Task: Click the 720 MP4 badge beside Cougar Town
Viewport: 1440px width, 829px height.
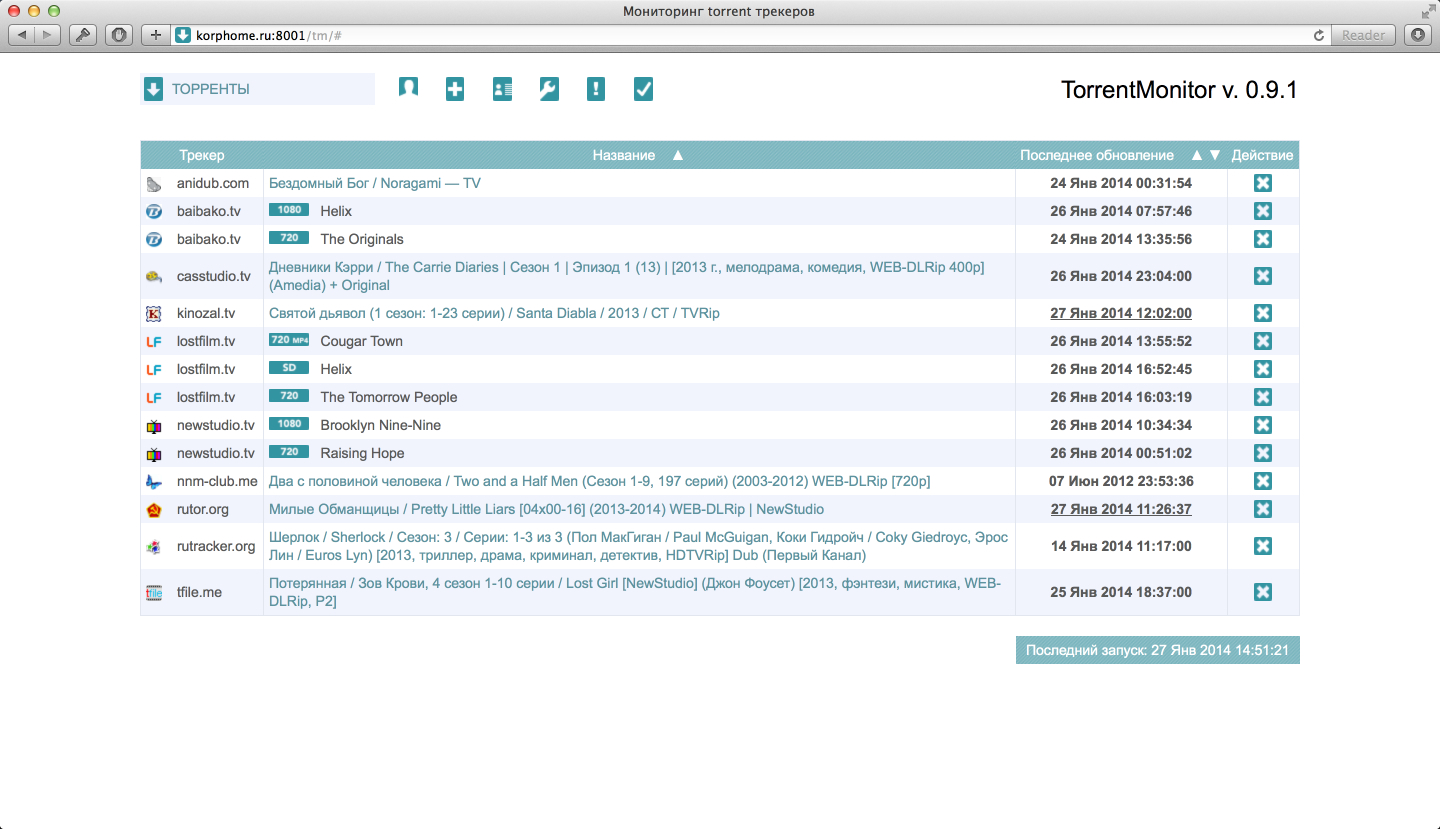Action: (x=289, y=340)
